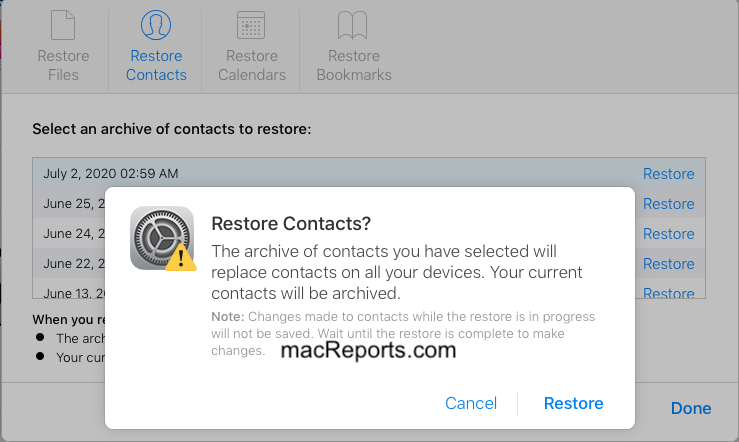
Task: Click Restore link for June 13 archive
Action: point(668,293)
